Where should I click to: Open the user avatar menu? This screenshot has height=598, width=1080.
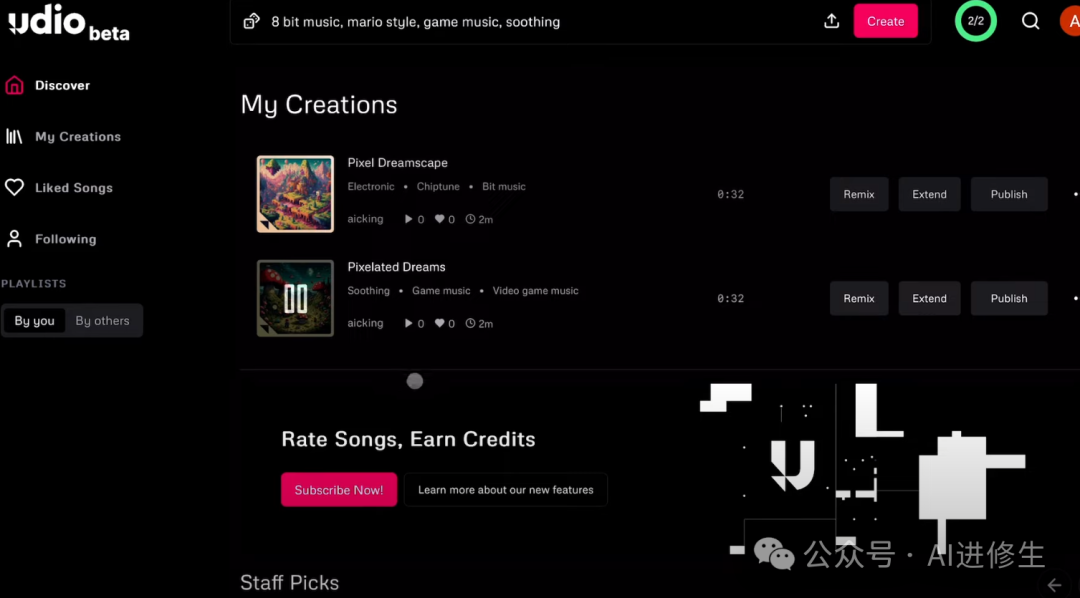pyautogui.click(x=1070, y=21)
